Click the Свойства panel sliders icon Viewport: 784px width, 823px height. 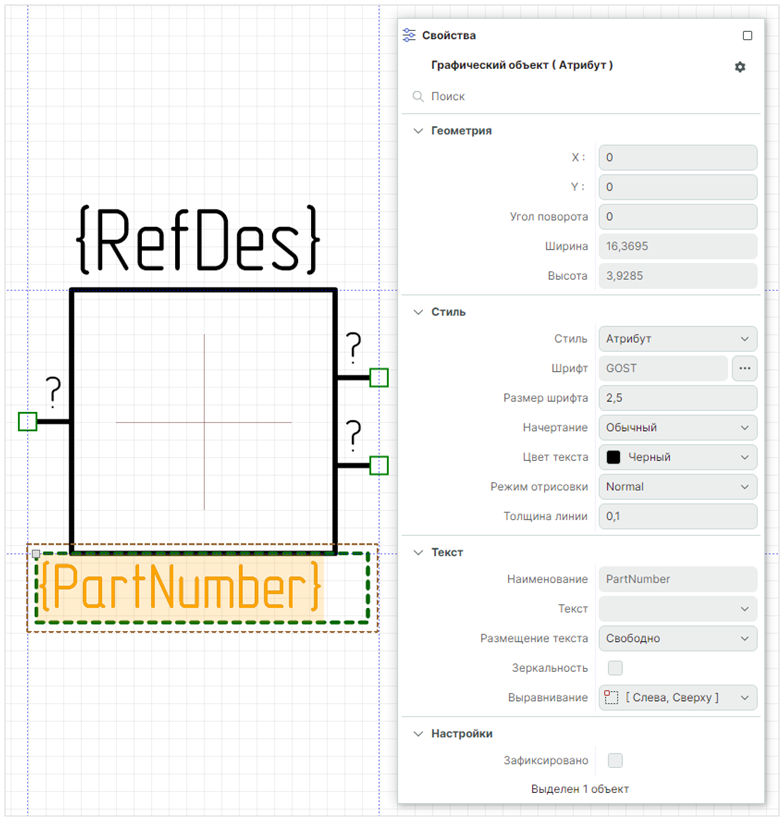(x=409, y=35)
